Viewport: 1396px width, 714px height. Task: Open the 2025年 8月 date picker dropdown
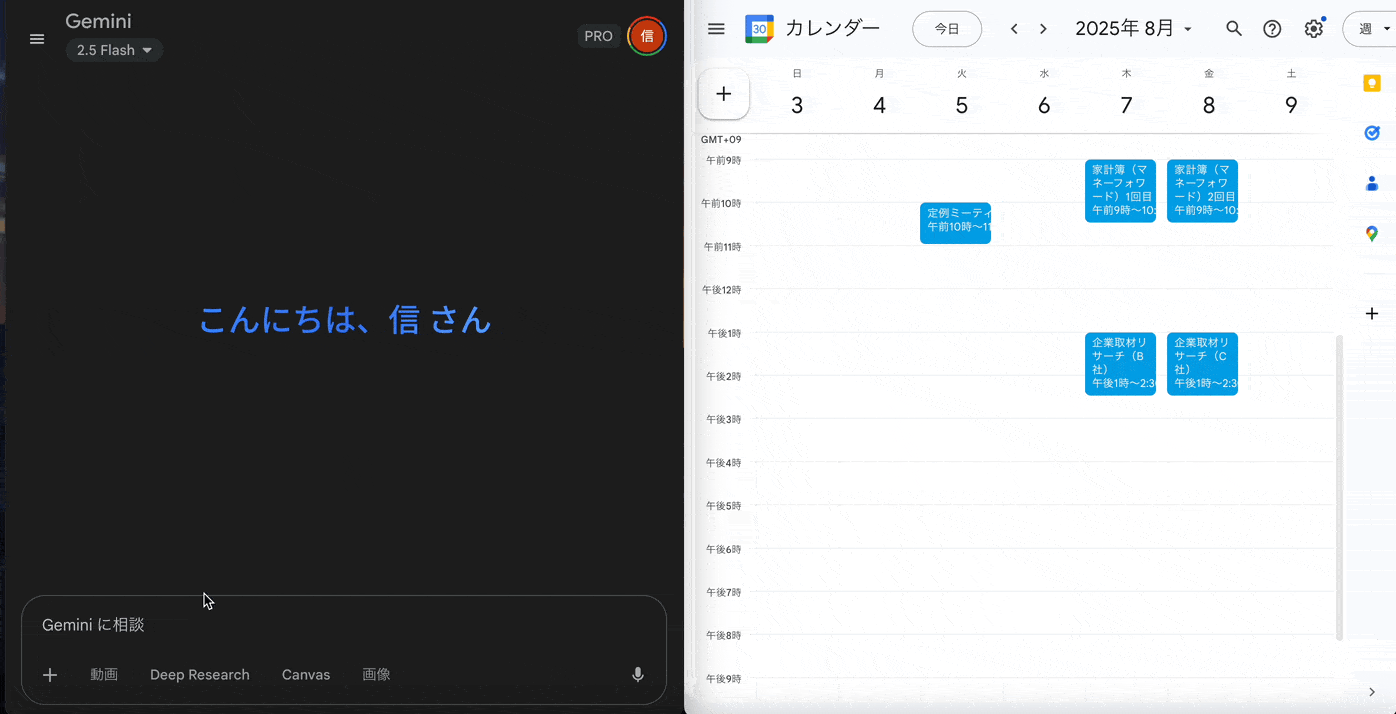click(x=1133, y=29)
